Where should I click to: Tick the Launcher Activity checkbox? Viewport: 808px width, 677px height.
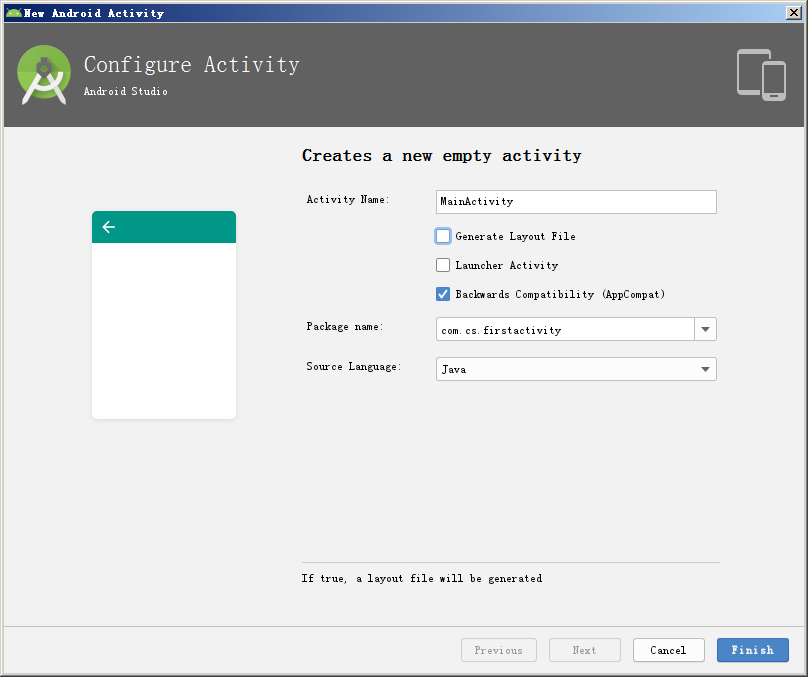[443, 265]
